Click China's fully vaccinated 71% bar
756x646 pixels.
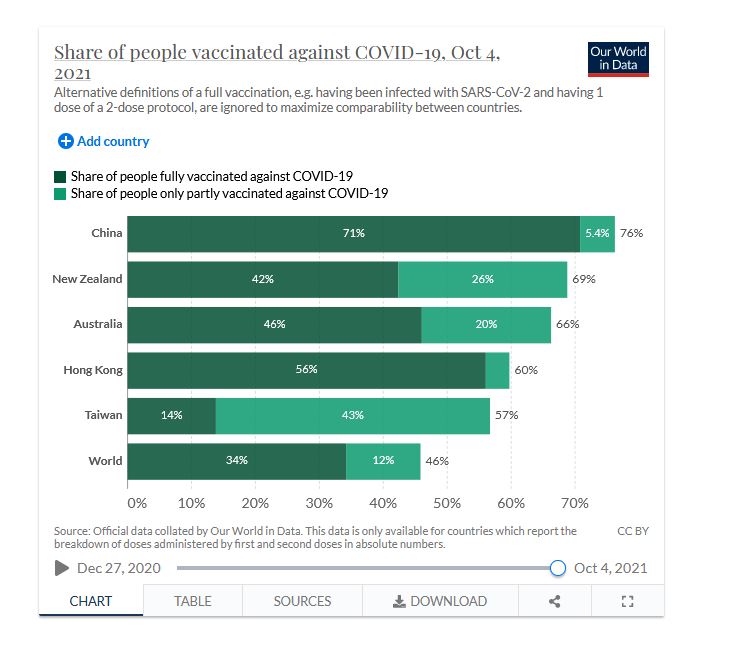[354, 233]
